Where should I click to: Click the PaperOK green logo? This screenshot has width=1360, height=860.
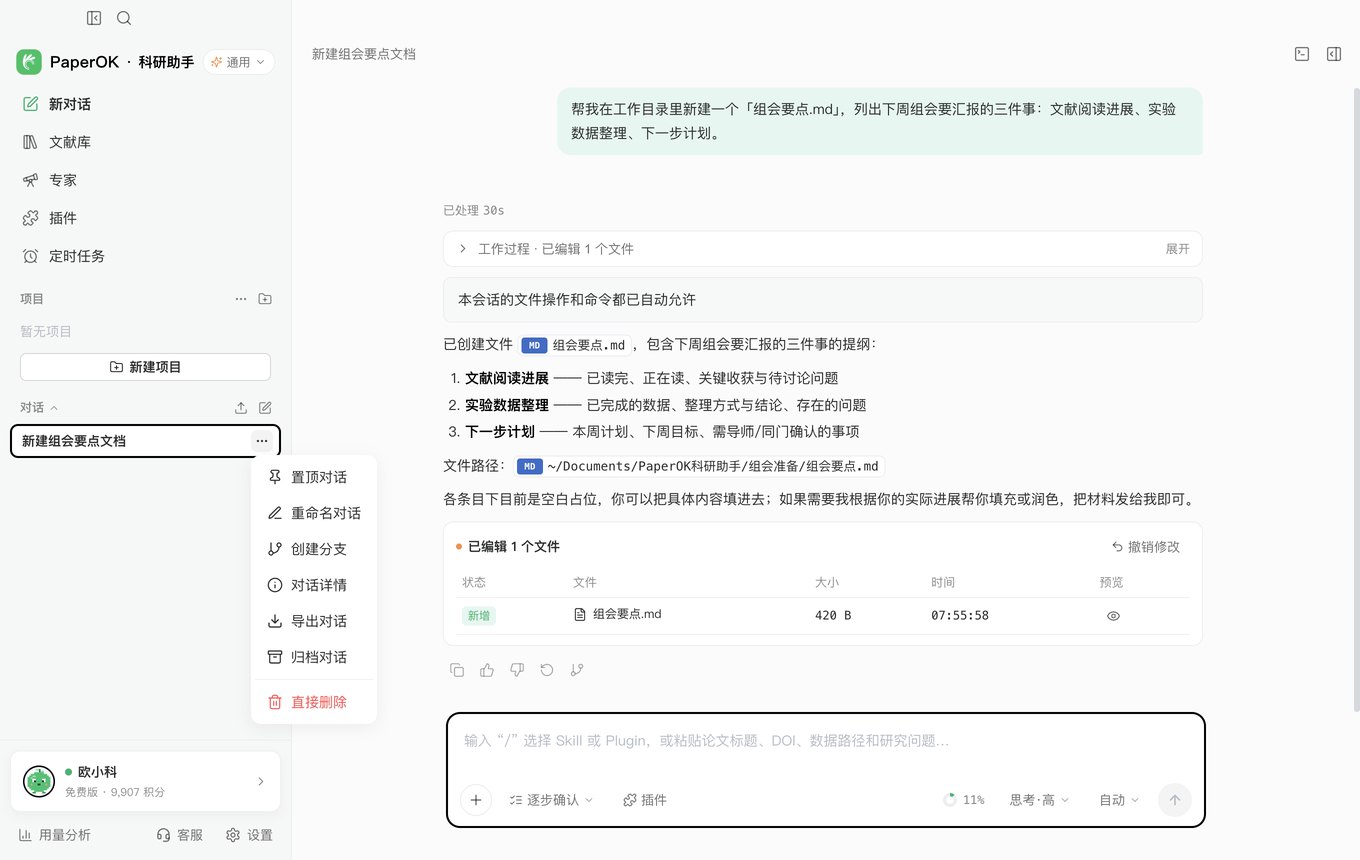(29, 62)
